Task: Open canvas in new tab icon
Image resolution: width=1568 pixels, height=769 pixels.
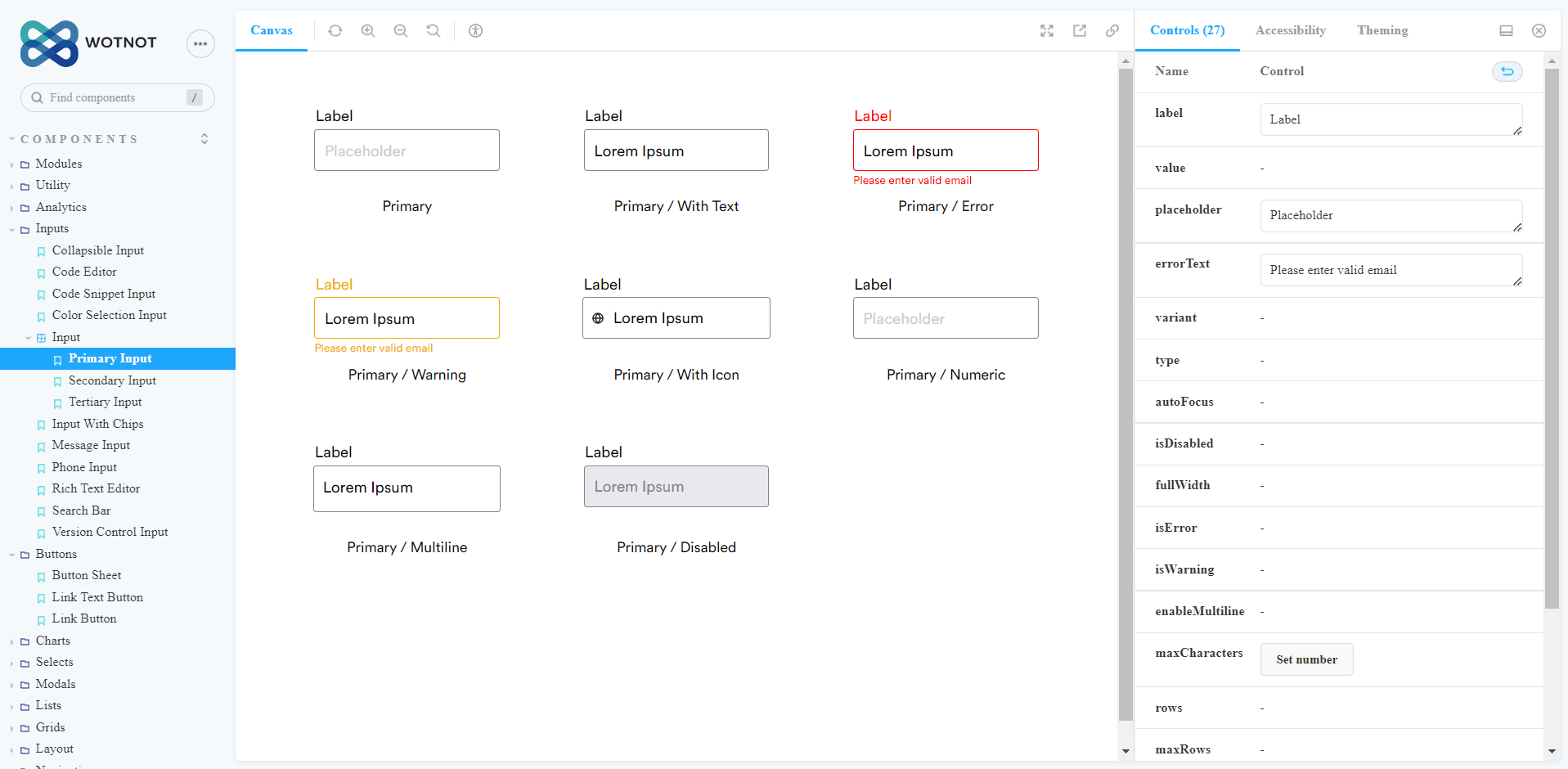Action: (1080, 30)
